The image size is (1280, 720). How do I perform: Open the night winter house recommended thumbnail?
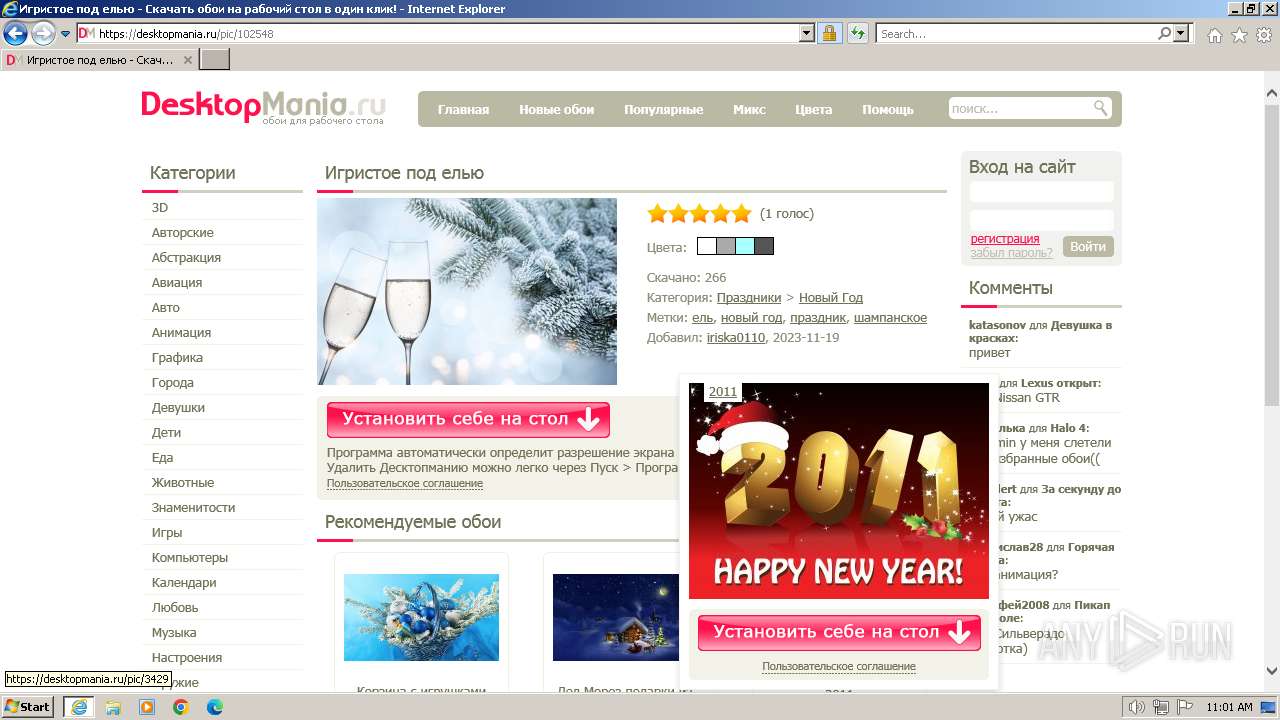click(x=616, y=617)
